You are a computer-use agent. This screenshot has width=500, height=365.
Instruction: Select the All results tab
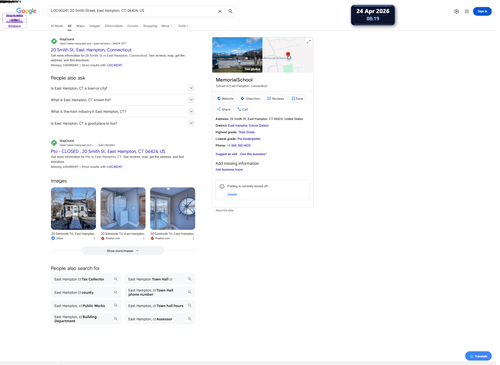(x=69, y=26)
